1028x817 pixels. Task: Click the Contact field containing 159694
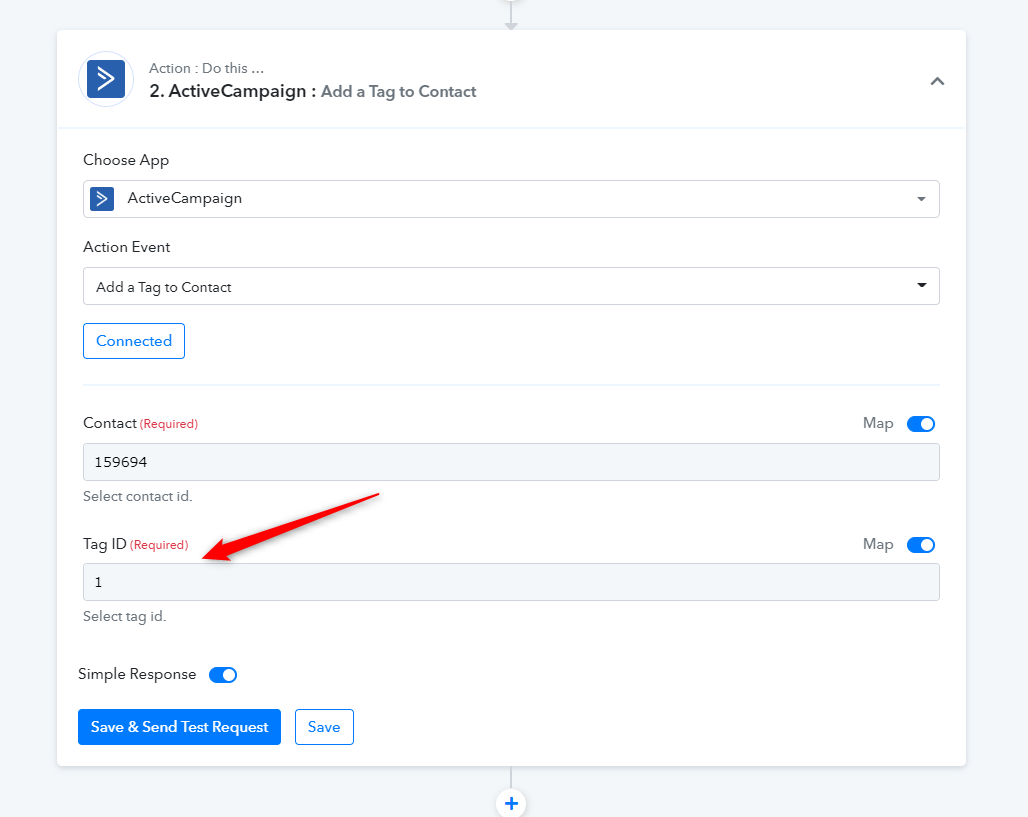click(511, 462)
